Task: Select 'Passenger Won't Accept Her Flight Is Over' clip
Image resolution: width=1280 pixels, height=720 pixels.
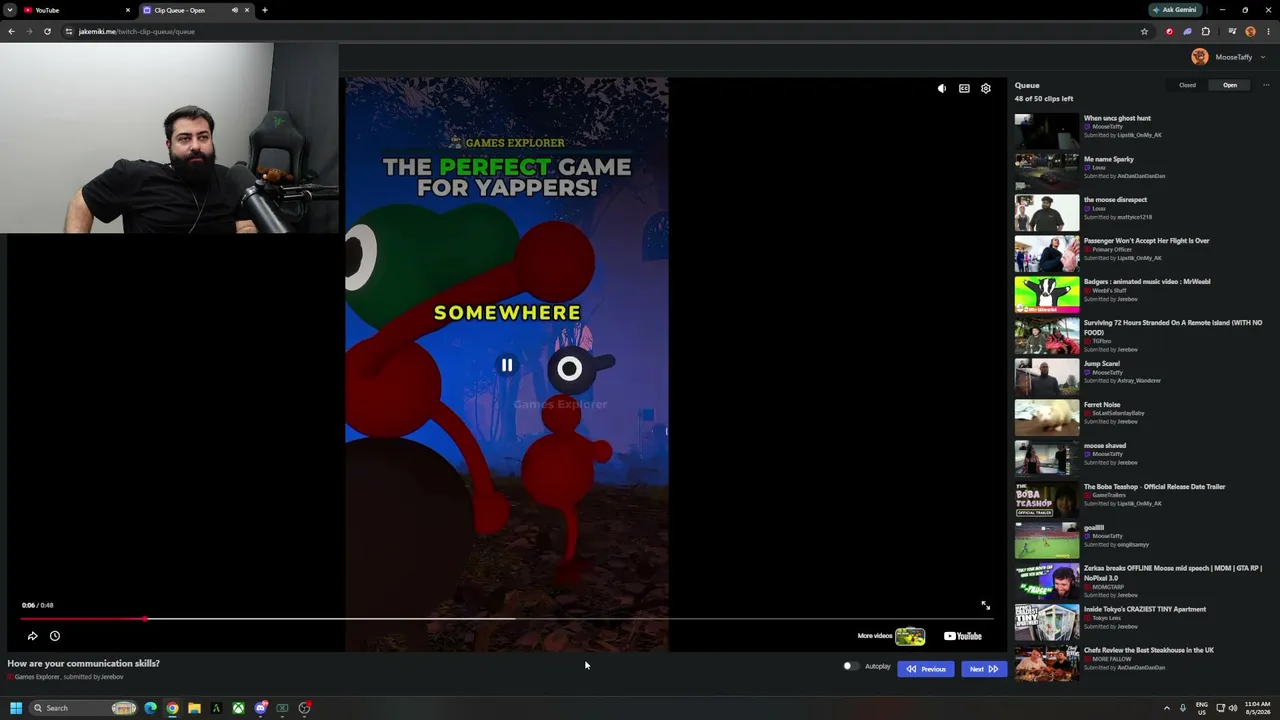Action: [1147, 241]
